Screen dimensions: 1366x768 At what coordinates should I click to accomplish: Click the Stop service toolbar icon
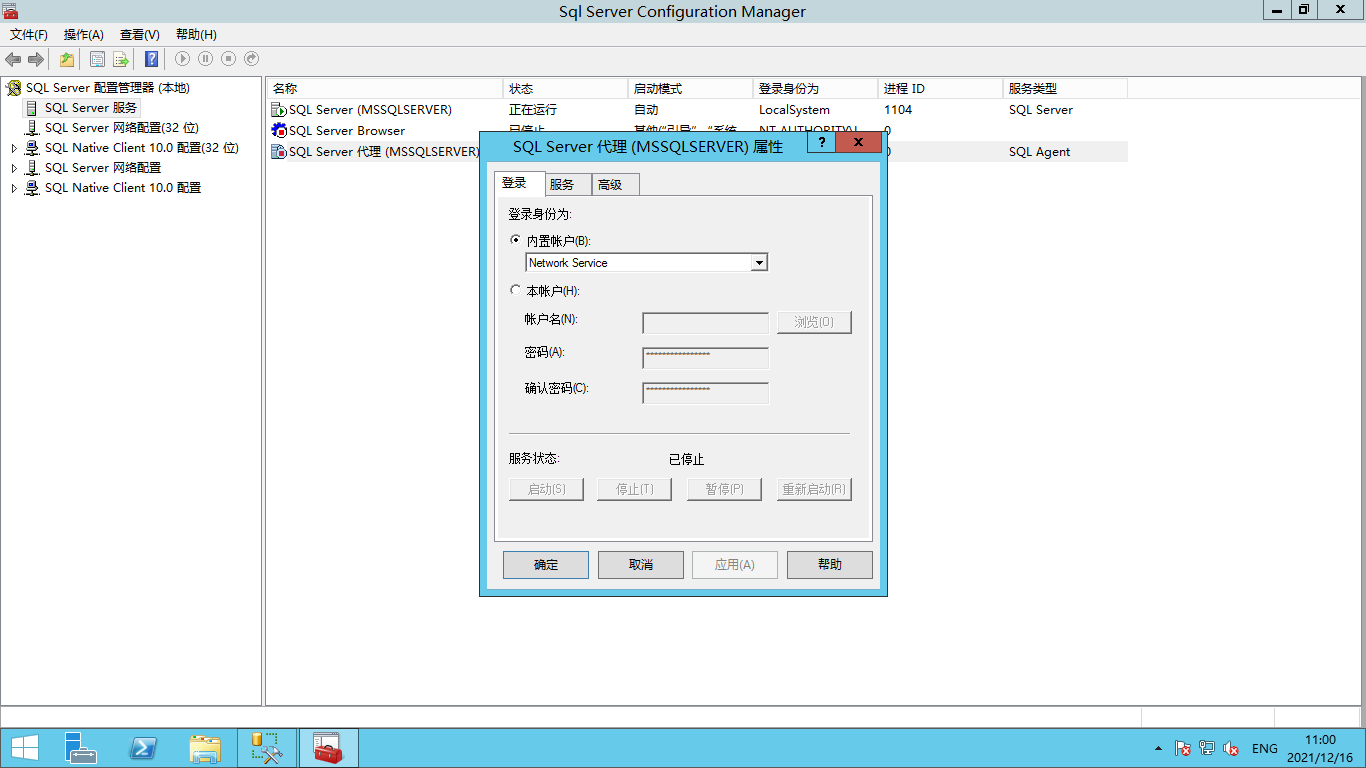pos(228,59)
